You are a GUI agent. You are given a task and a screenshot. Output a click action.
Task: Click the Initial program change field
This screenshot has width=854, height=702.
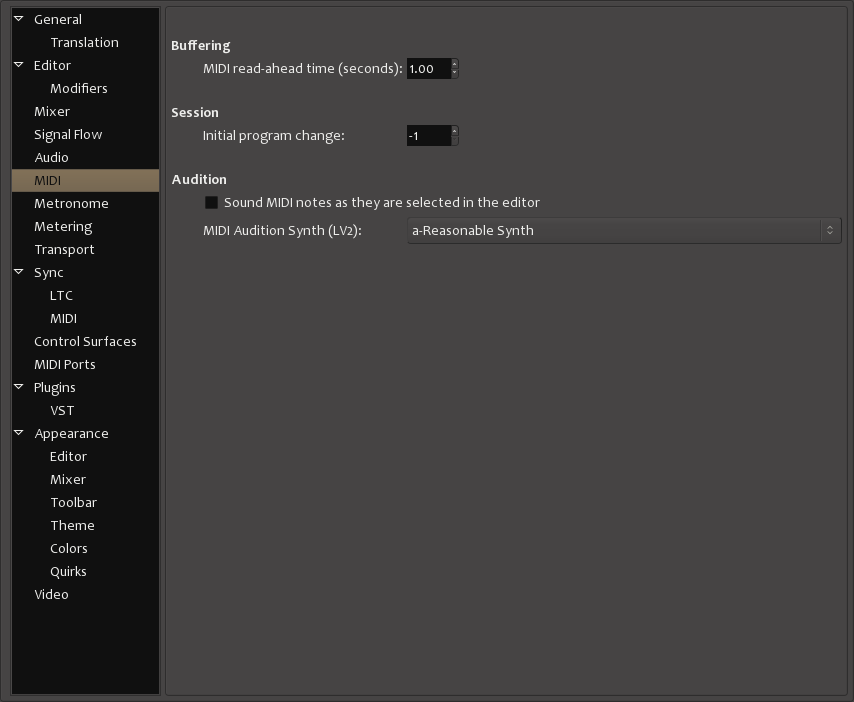428,136
